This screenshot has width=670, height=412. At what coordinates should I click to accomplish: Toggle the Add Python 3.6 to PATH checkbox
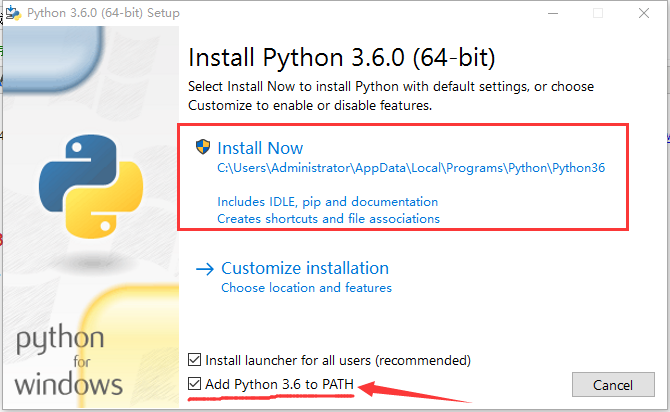[x=194, y=384]
